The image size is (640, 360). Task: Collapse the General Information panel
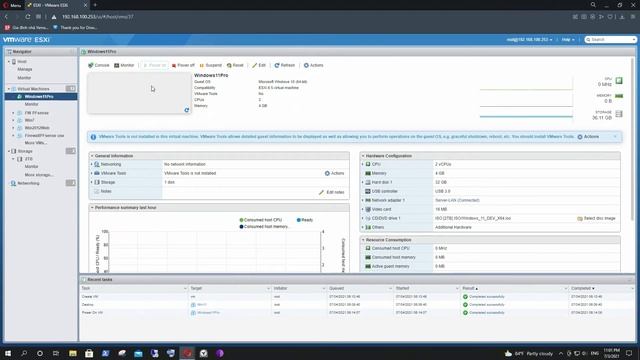pyautogui.click(x=92, y=156)
